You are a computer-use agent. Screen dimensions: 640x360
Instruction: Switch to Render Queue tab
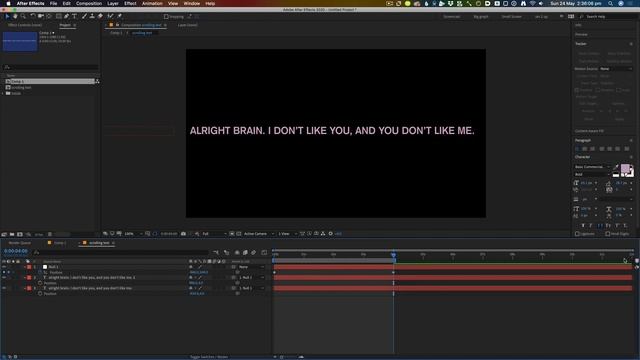pos(20,243)
